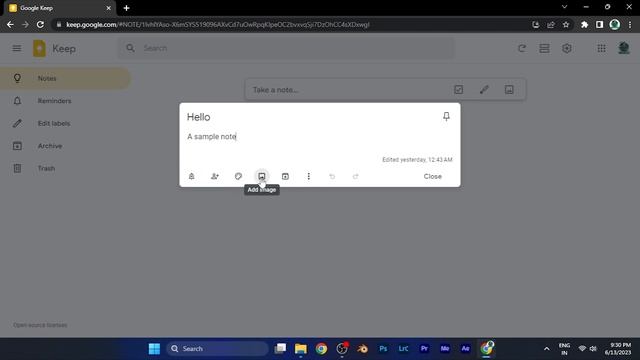Click the share page icon in address bar
The width and height of the screenshot is (640, 360).
551,24
